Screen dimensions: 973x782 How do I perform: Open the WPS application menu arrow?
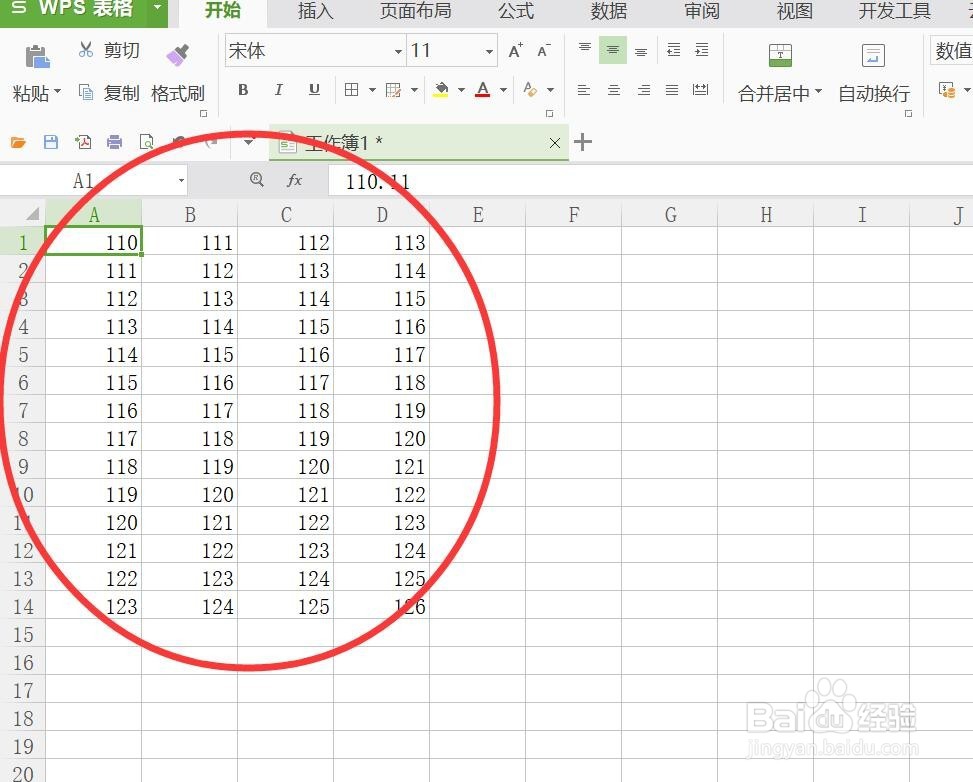(157, 7)
